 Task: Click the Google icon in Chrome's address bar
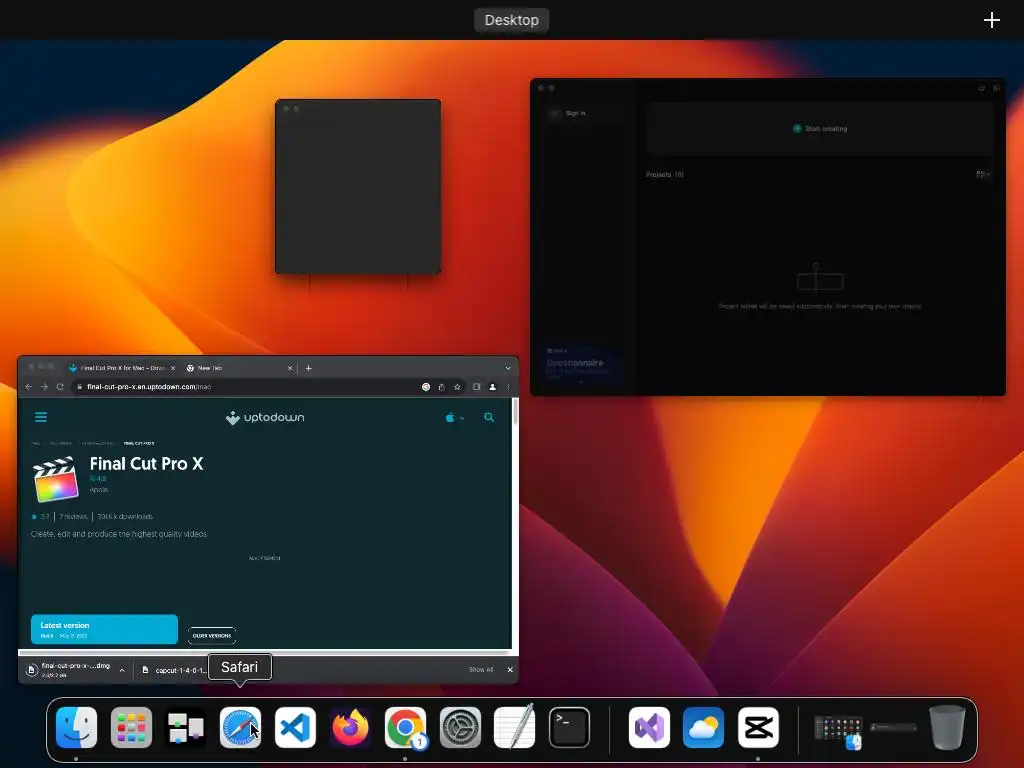click(426, 387)
